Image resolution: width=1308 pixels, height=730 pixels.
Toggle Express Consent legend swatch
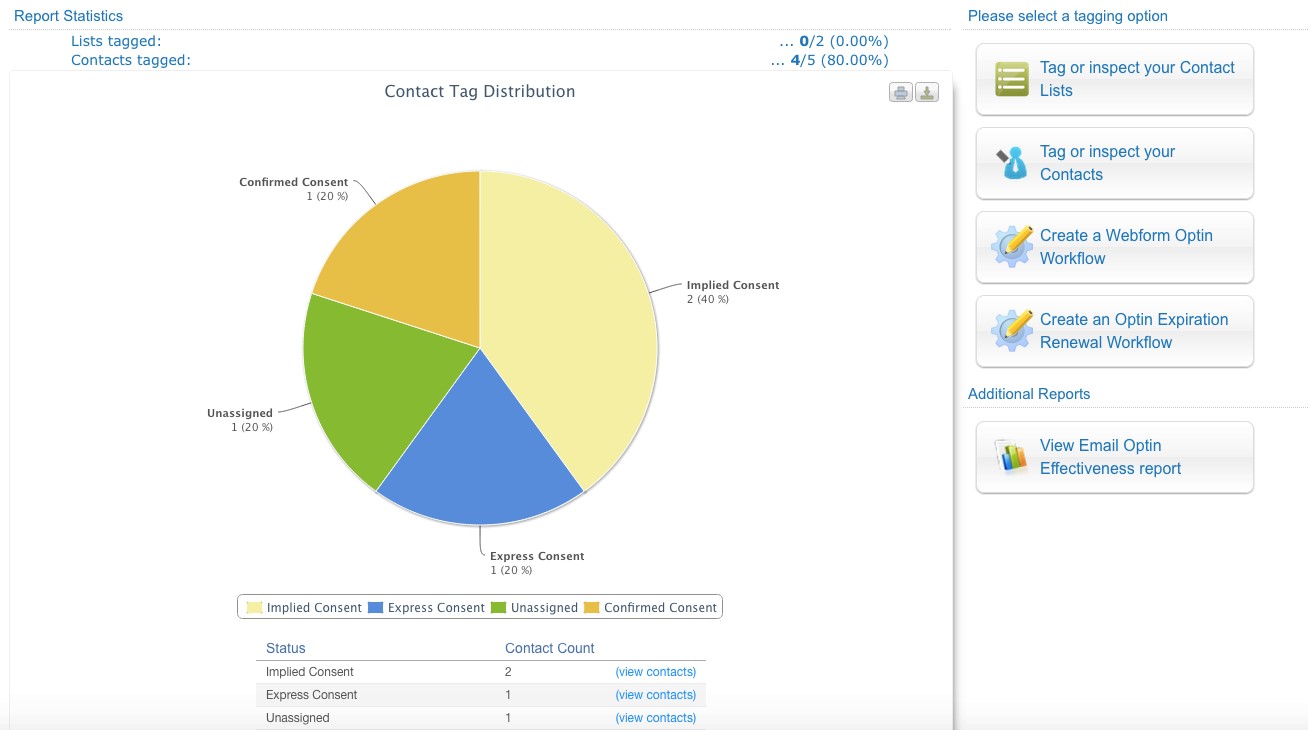pyautogui.click(x=376, y=608)
